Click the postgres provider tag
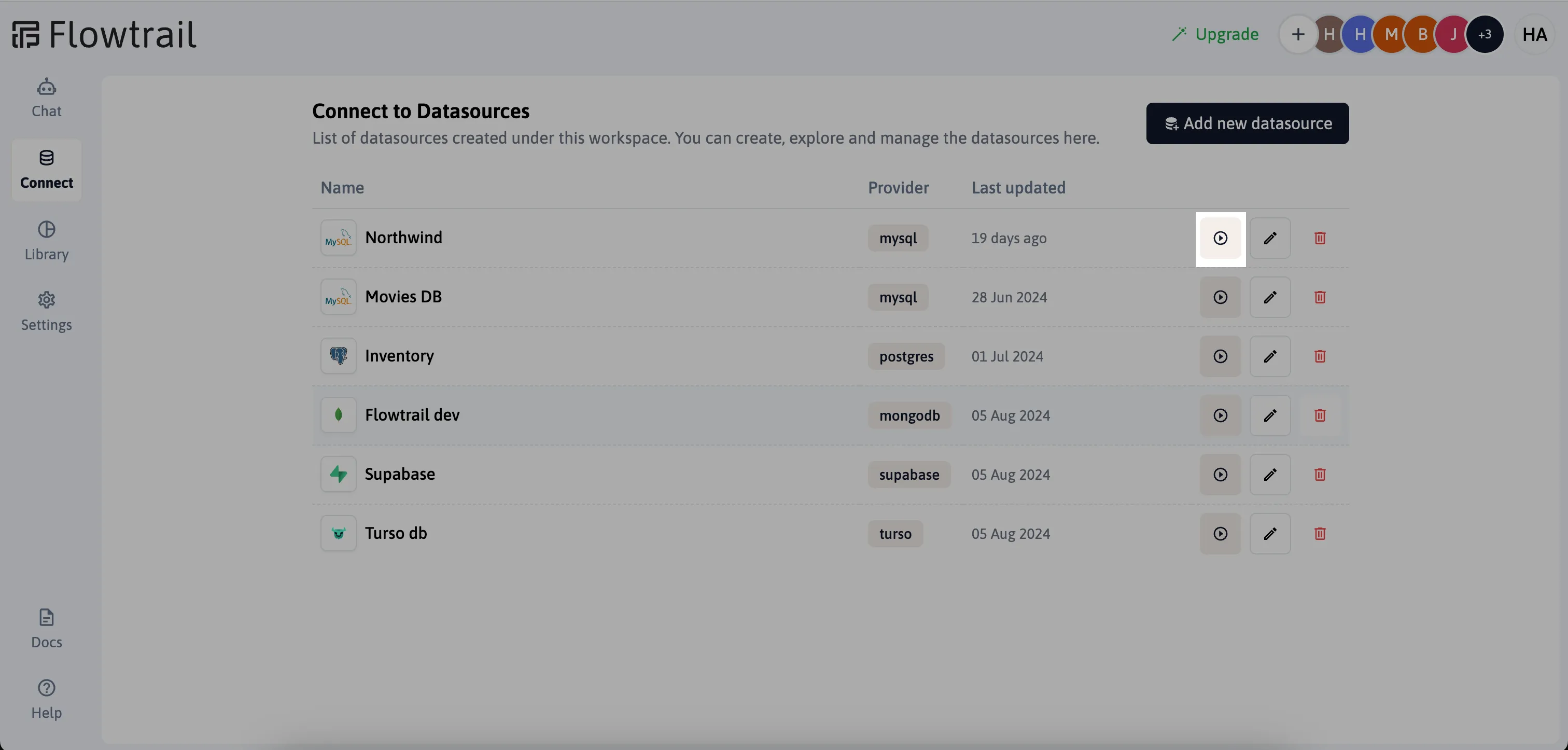This screenshot has height=750, width=1568. (x=906, y=356)
